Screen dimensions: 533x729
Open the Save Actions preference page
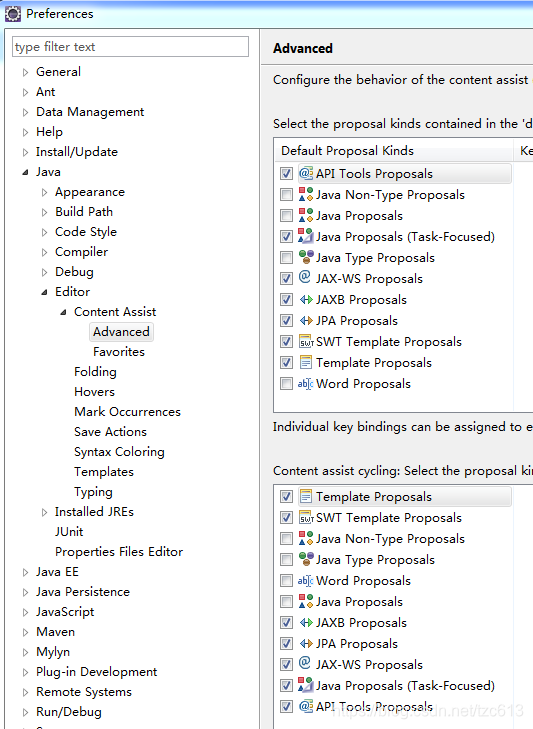click(110, 432)
